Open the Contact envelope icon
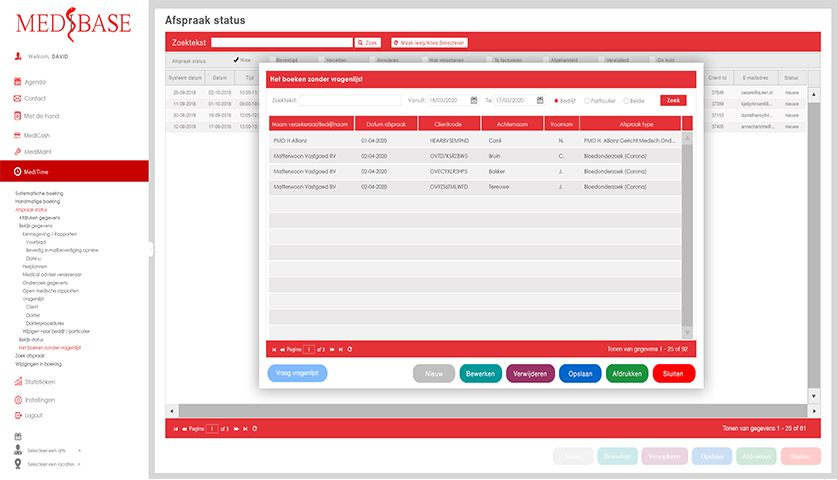 tap(17, 98)
